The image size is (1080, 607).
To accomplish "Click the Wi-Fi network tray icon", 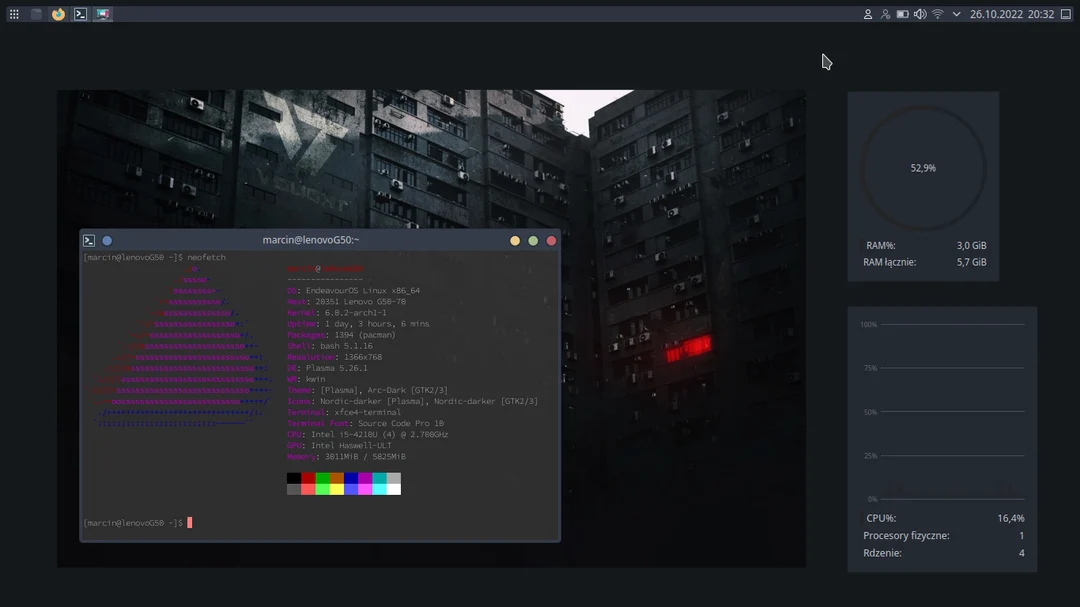I will click(x=937, y=14).
